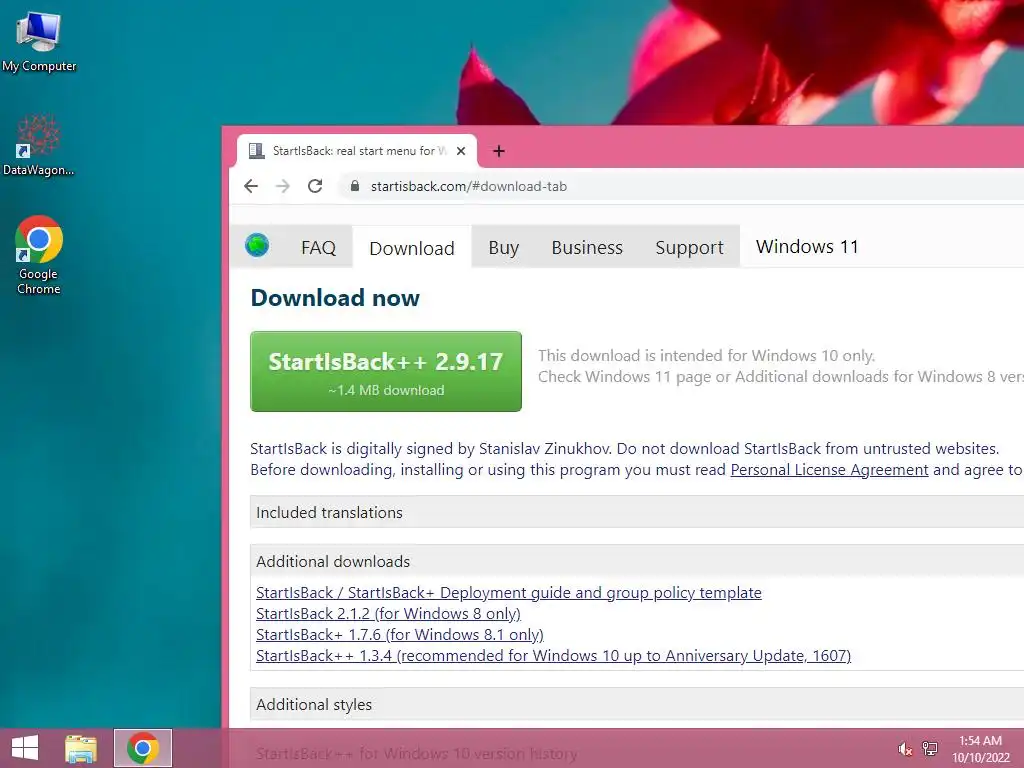View site information padlock icon
The height and width of the screenshot is (768, 1024).
[x=355, y=186]
